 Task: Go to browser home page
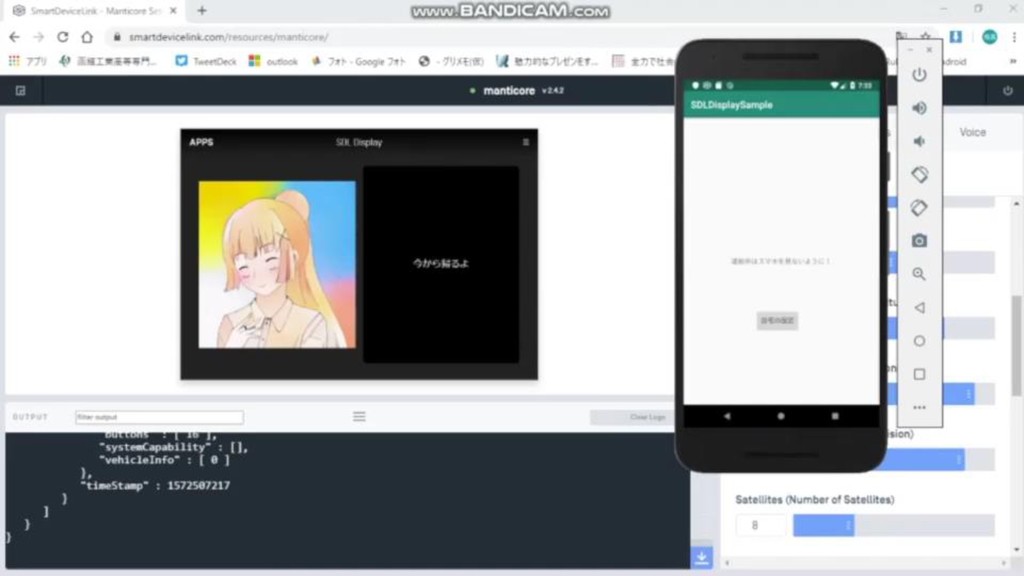87,37
